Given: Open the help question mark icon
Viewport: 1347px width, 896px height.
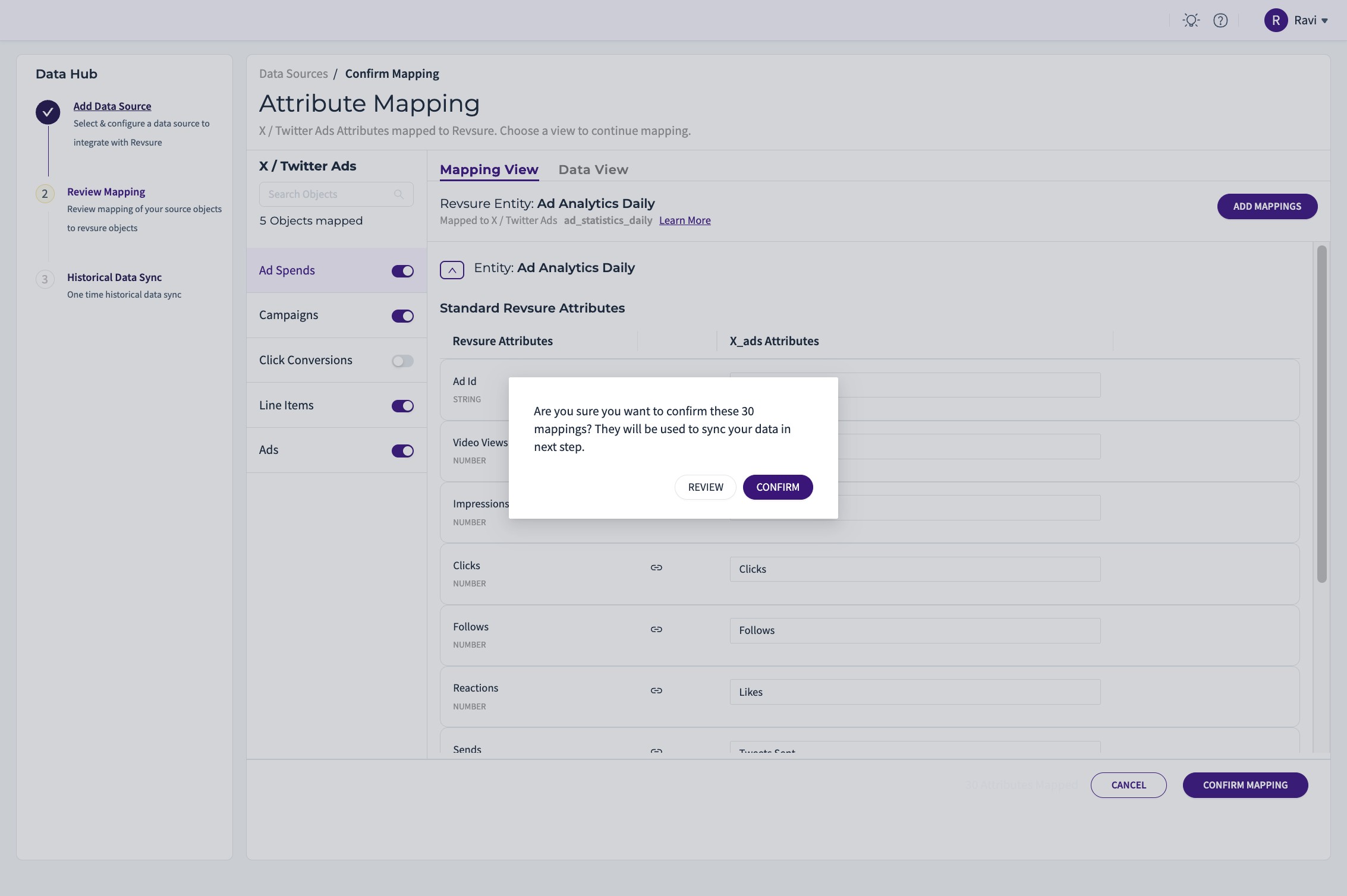Looking at the screenshot, I should (1220, 20).
